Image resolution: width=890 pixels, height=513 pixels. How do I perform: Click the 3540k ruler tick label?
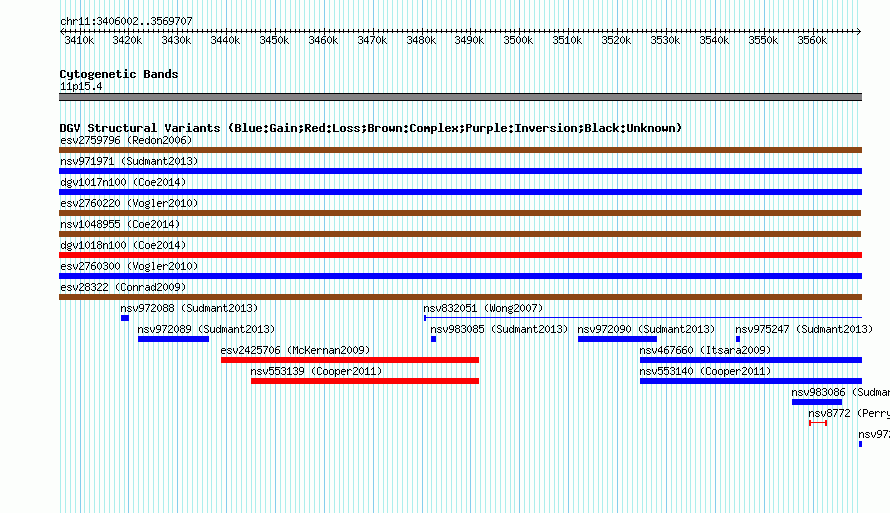(714, 40)
